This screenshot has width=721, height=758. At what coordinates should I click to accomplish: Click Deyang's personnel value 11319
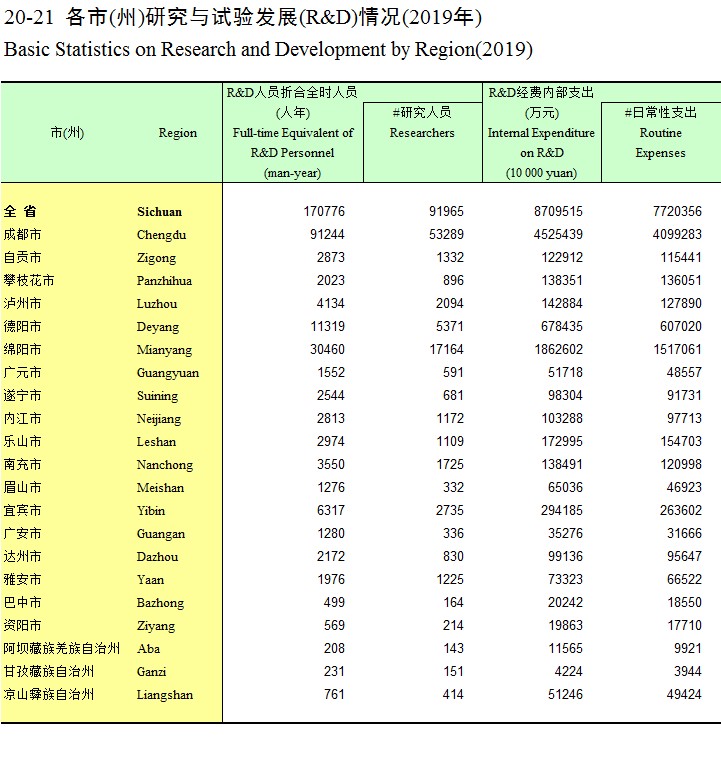click(x=327, y=327)
